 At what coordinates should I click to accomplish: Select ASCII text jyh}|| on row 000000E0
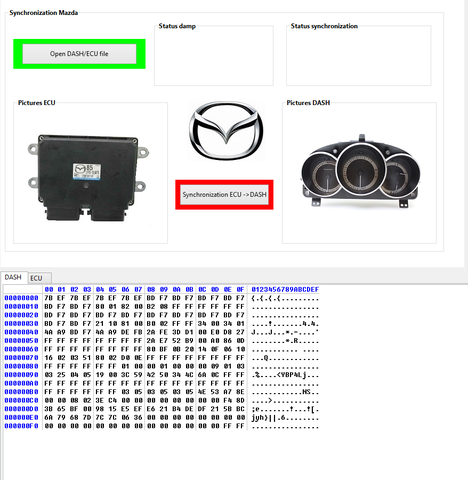tap(264, 417)
